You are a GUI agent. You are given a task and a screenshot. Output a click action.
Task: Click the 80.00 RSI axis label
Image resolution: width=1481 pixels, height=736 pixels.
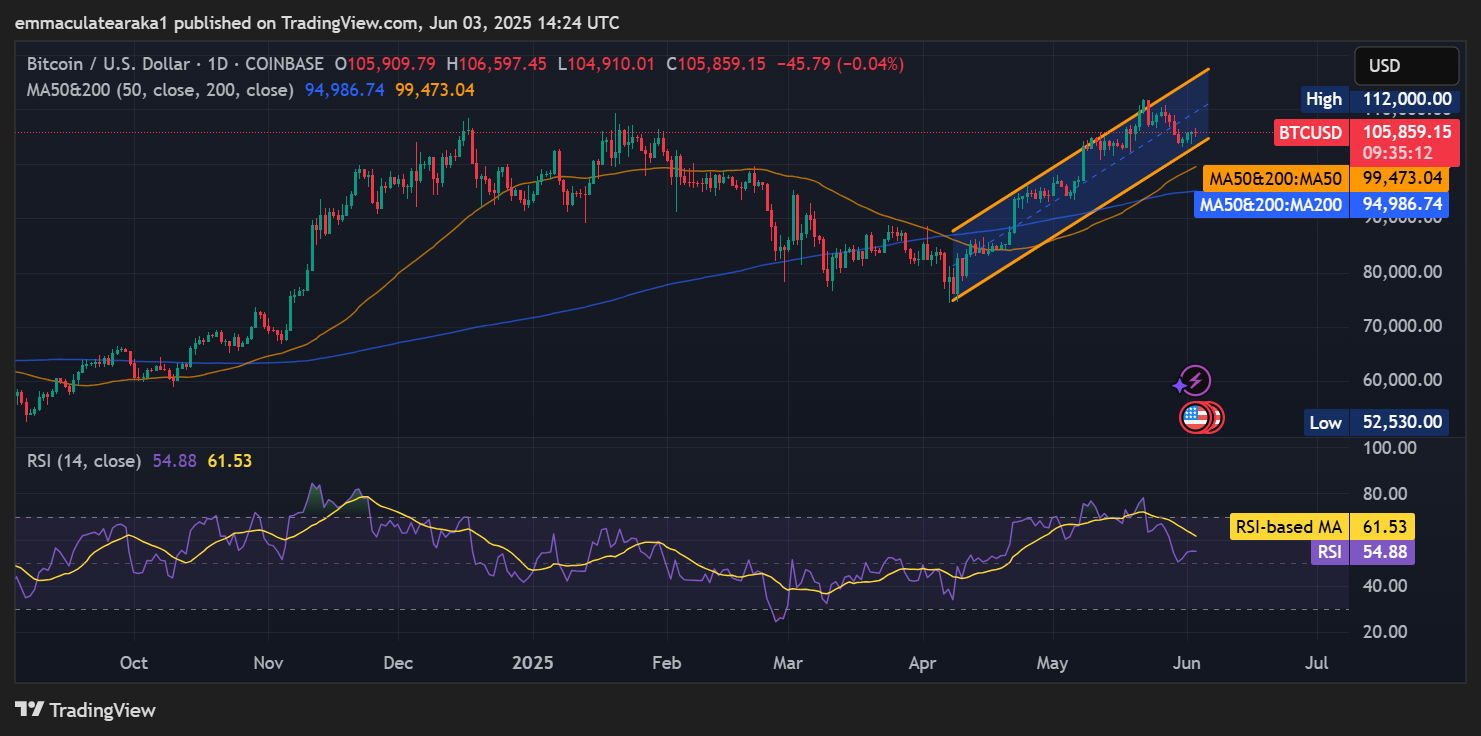tap(1385, 493)
